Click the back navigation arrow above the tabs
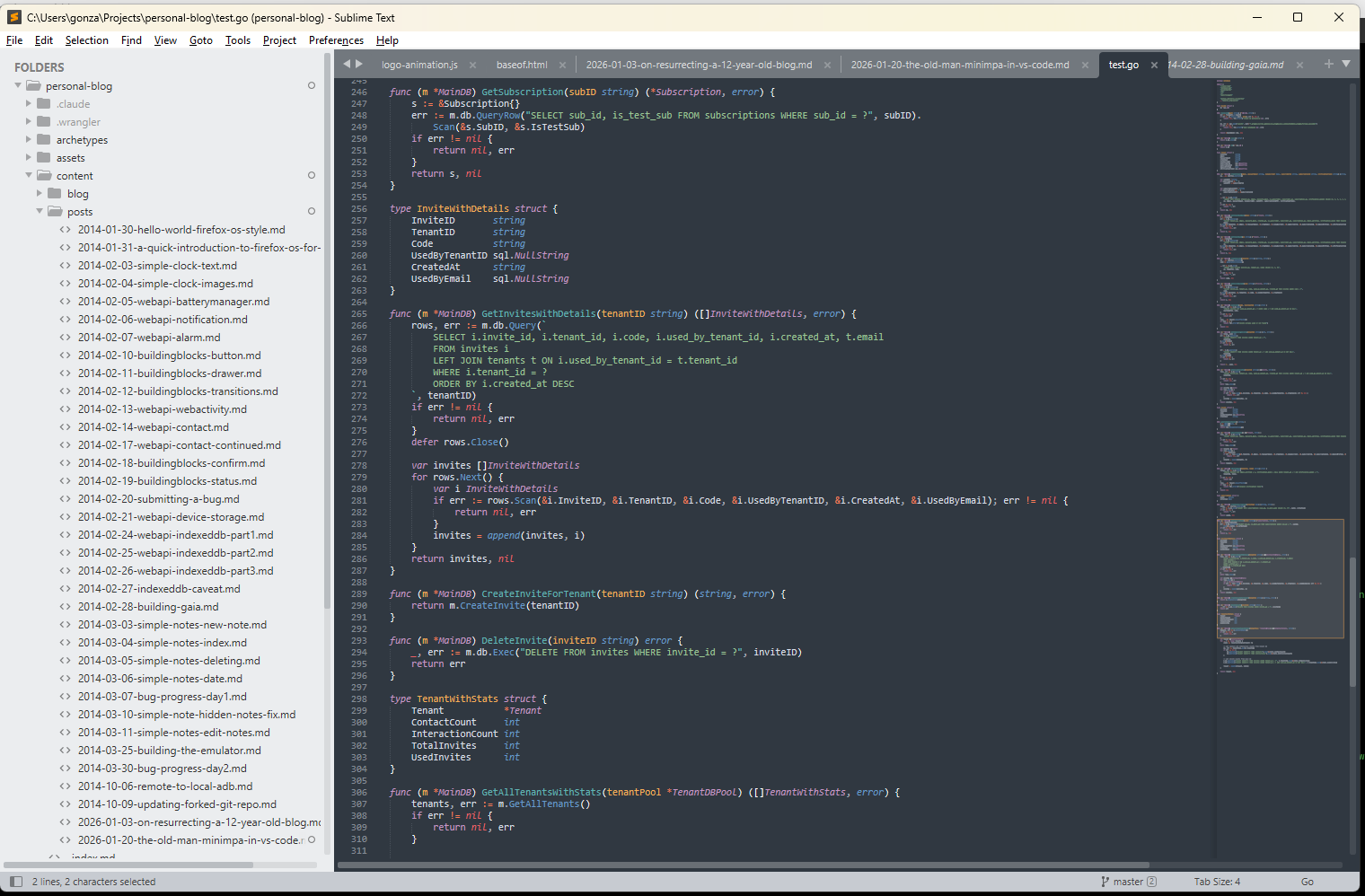This screenshot has width=1365, height=896. click(346, 64)
